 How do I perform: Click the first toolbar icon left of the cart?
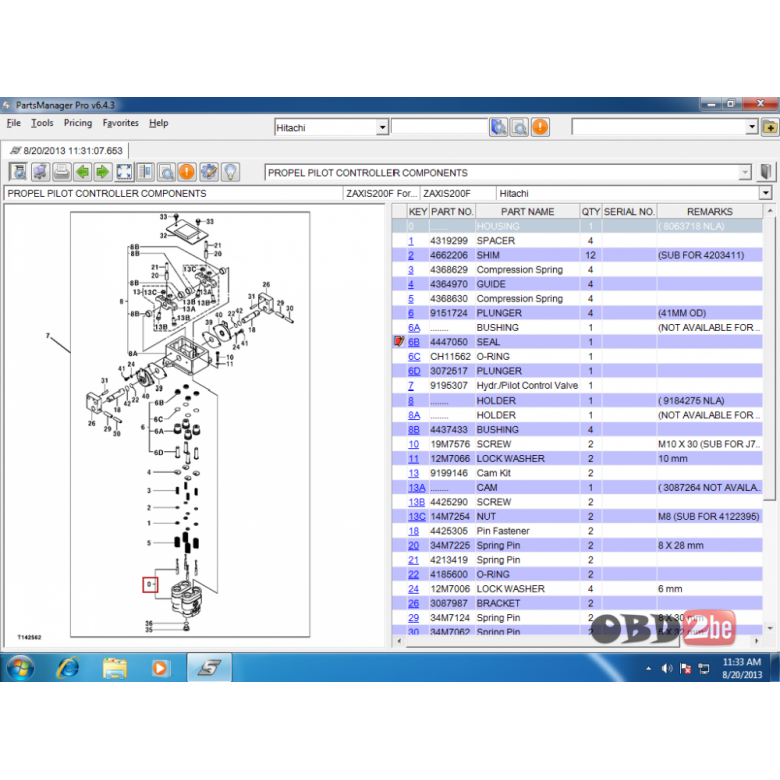[x=18, y=172]
